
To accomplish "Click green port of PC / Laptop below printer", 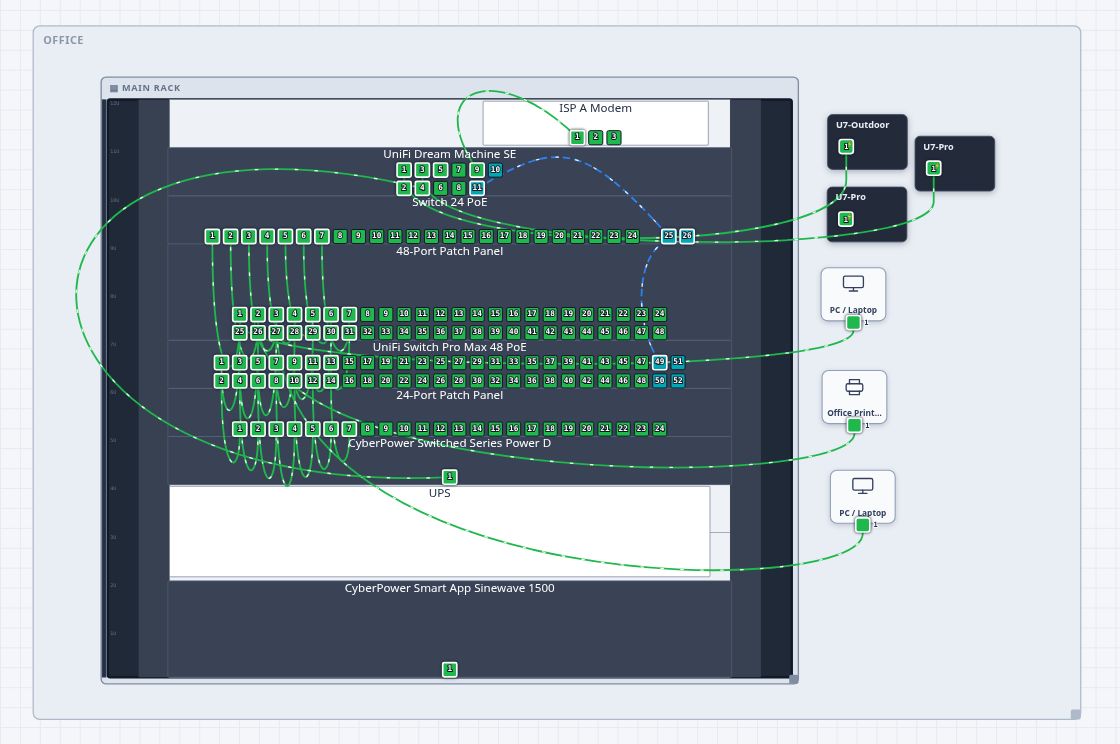I will click(x=863, y=526).
